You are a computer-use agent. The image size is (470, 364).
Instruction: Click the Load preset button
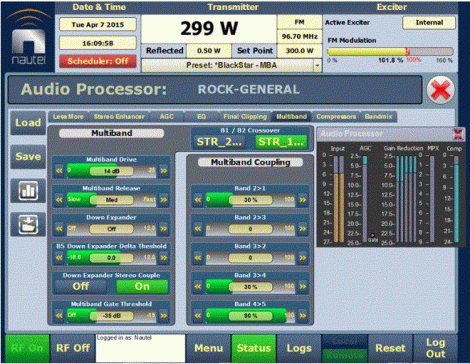tap(28, 123)
